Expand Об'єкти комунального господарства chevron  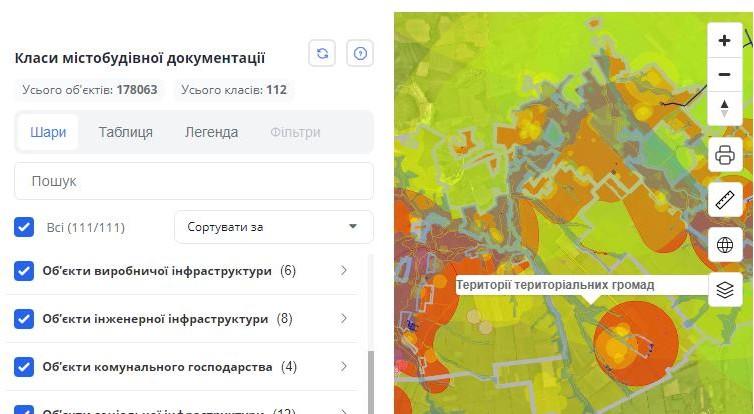coord(344,367)
